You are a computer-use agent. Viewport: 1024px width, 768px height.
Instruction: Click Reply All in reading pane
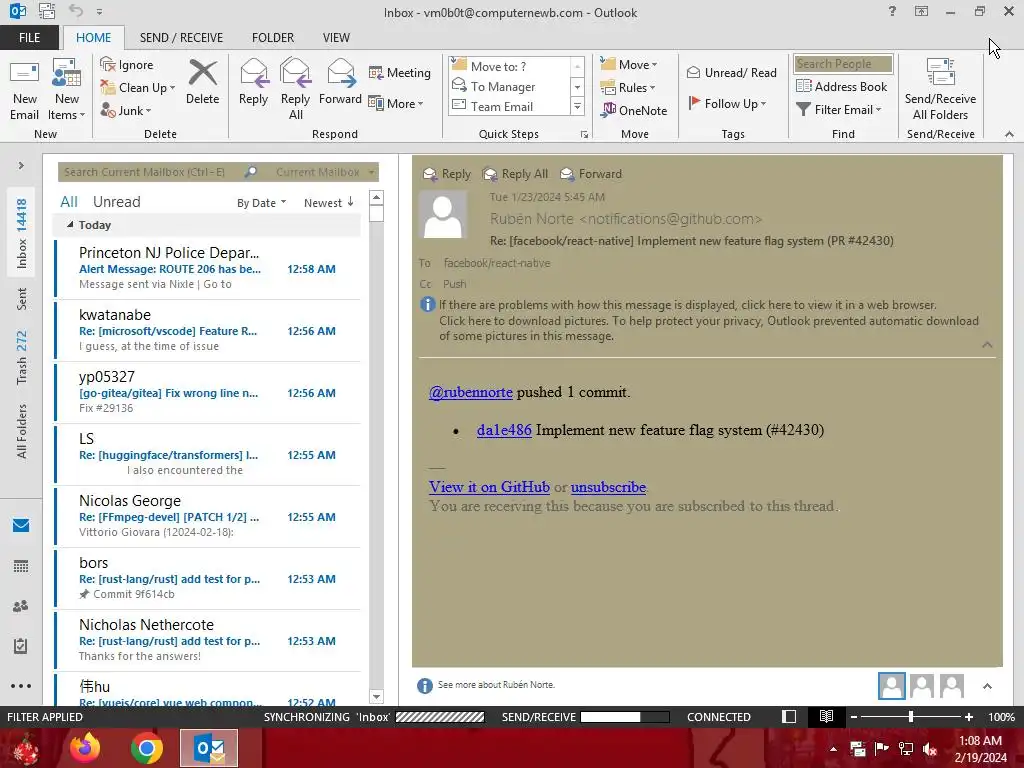tap(515, 174)
